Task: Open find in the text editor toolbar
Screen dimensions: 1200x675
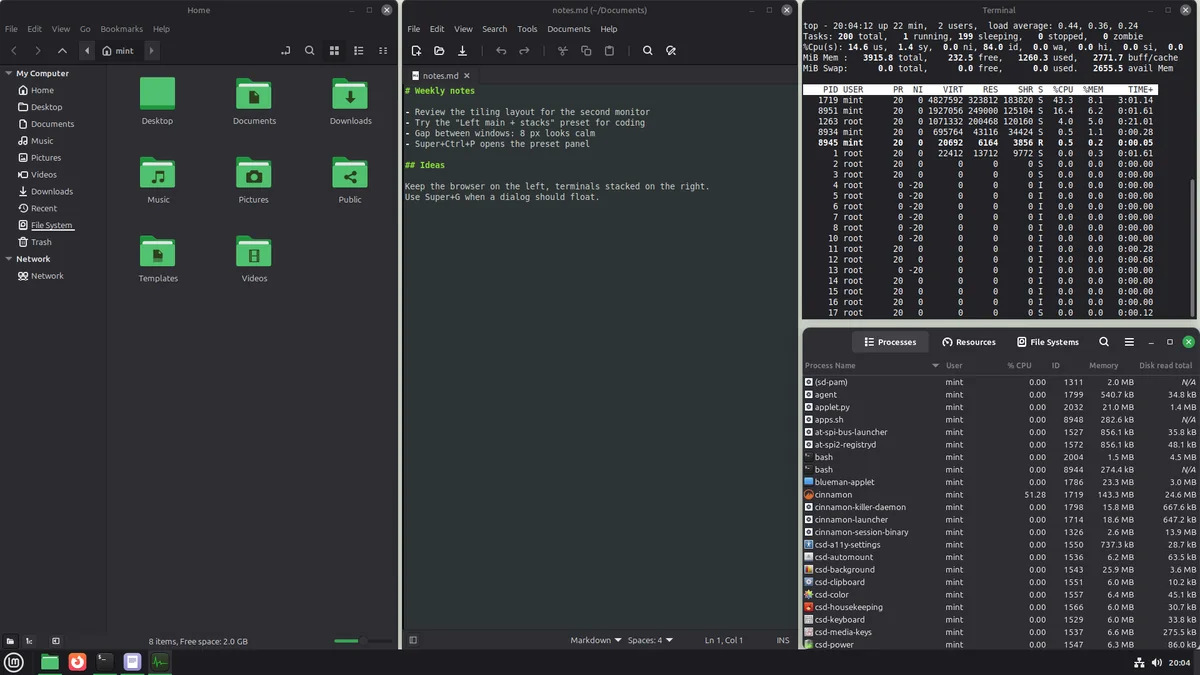Action: tap(648, 50)
